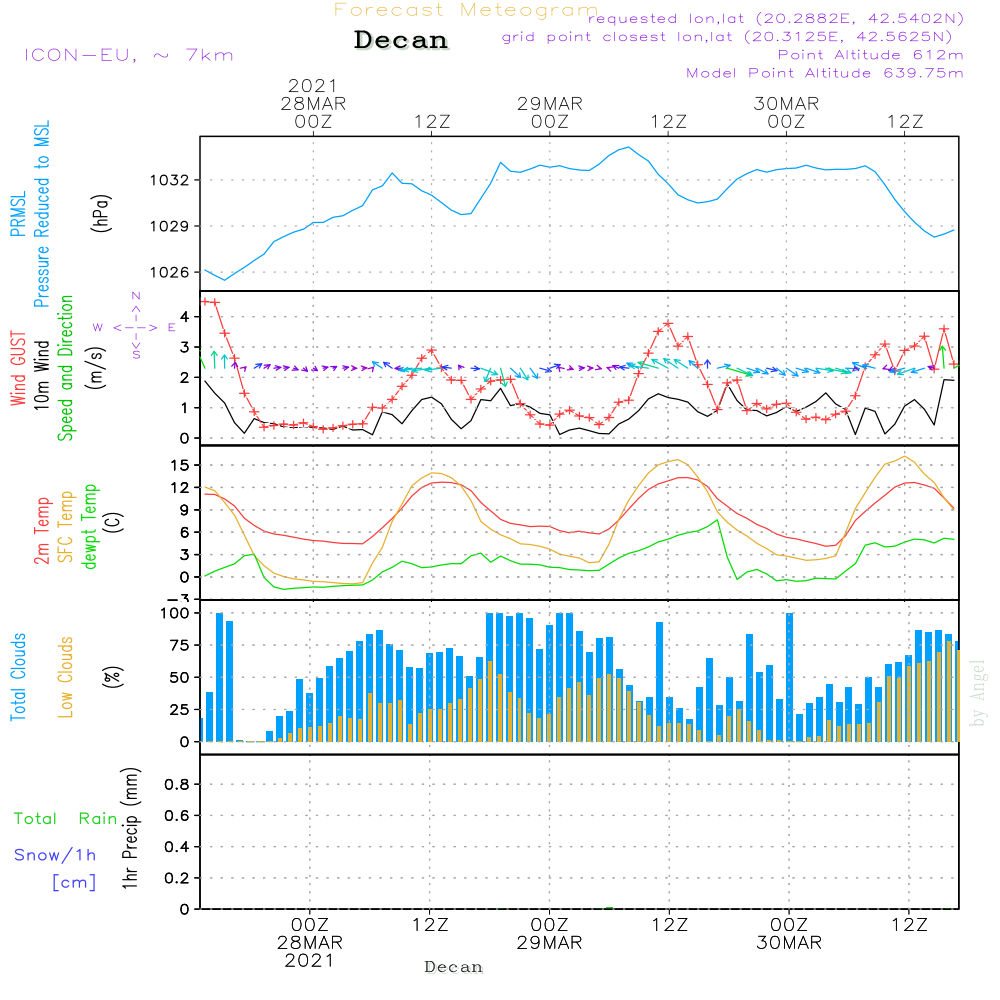Screen dimensions: 1000x1000
Task: Click the Point Altitude 612m line
Action: point(870,55)
